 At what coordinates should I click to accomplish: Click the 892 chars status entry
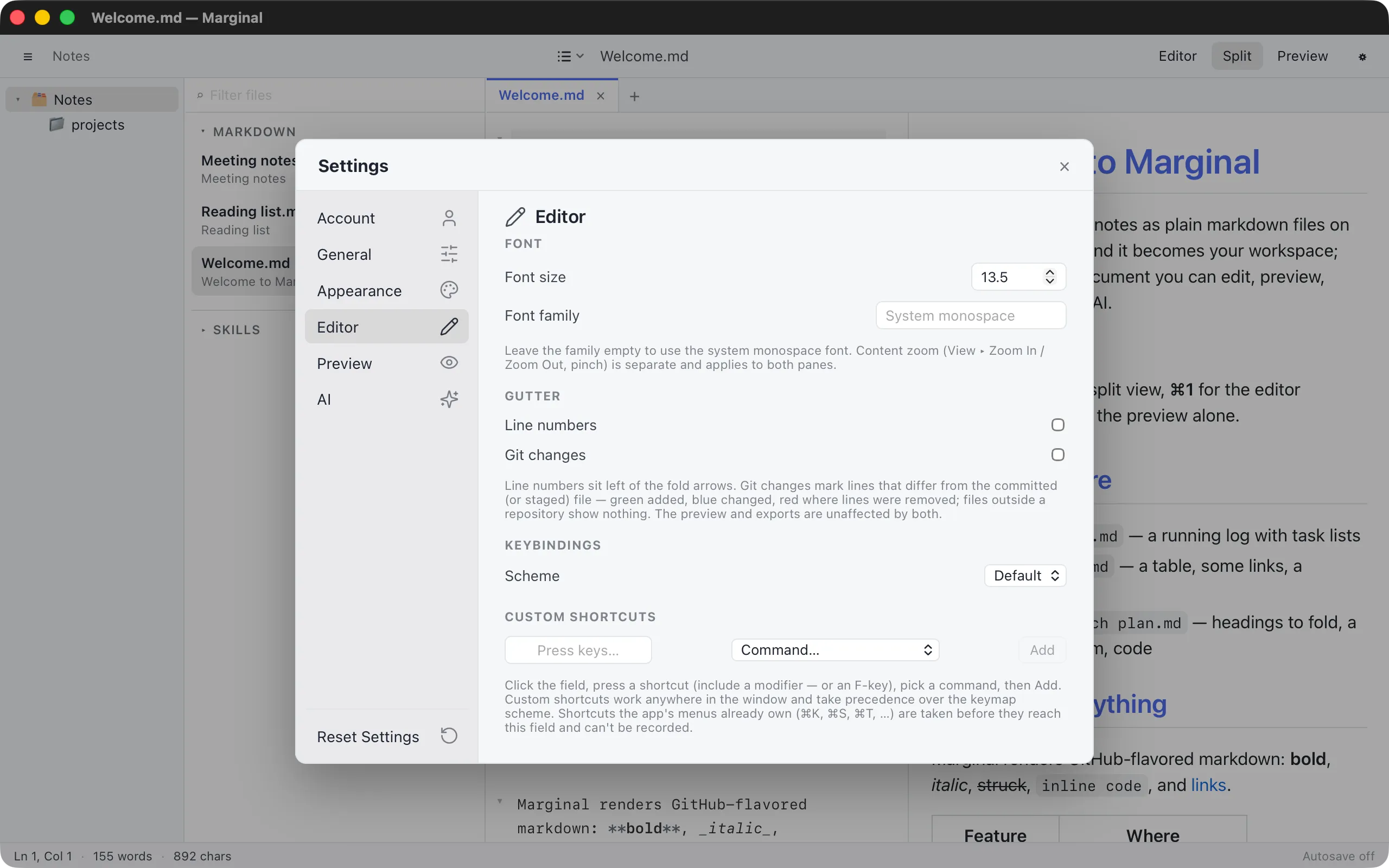[x=202, y=856]
